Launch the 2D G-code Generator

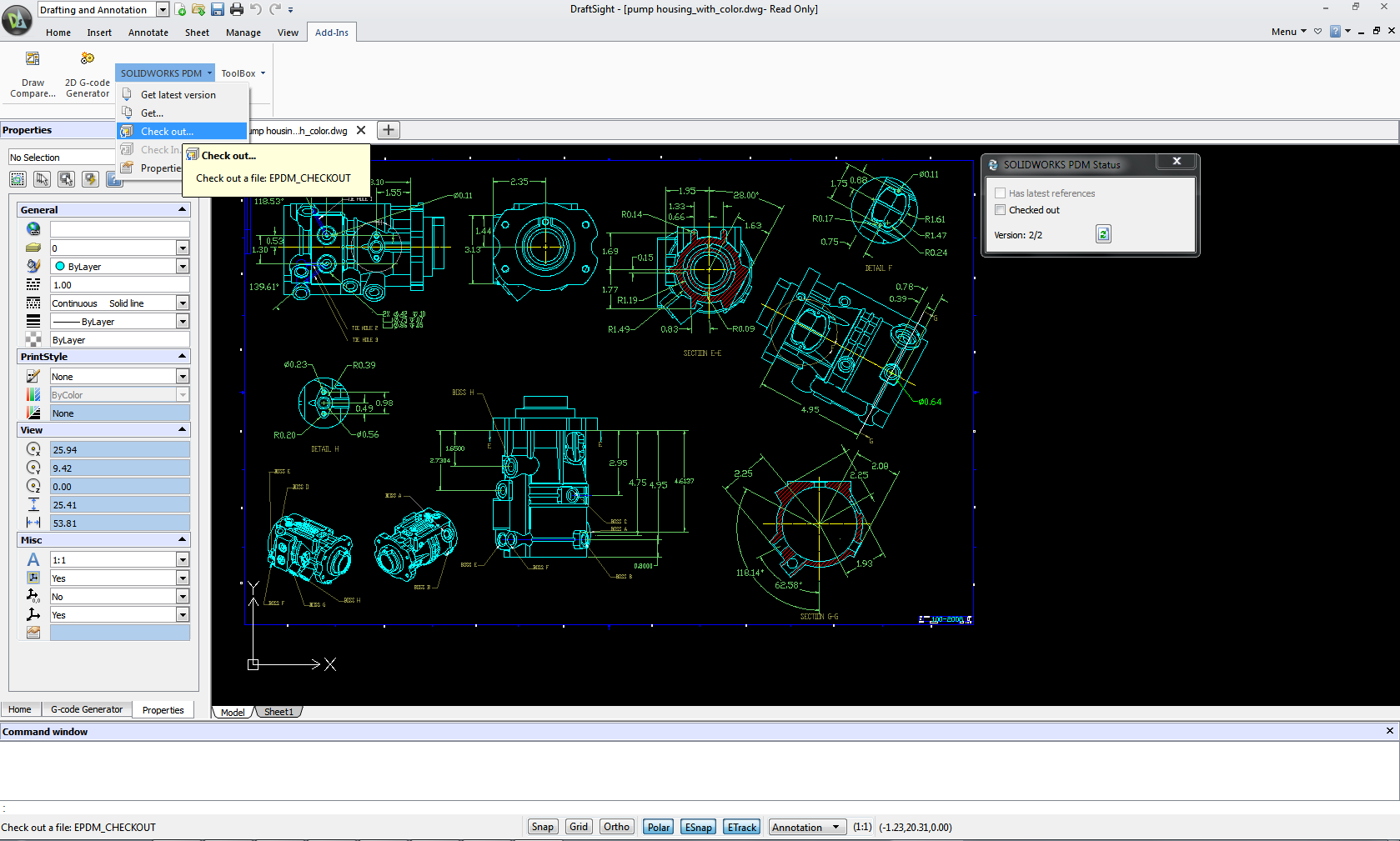(88, 74)
